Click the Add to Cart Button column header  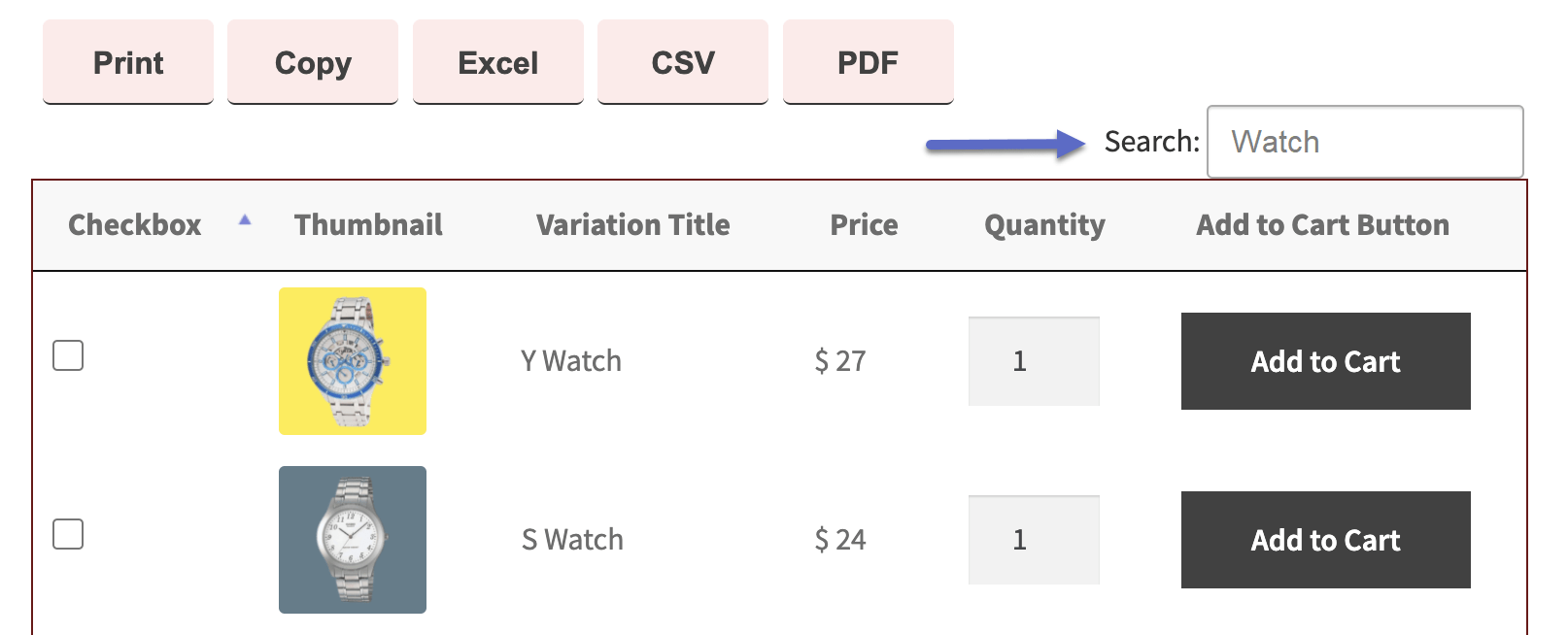click(x=1322, y=224)
